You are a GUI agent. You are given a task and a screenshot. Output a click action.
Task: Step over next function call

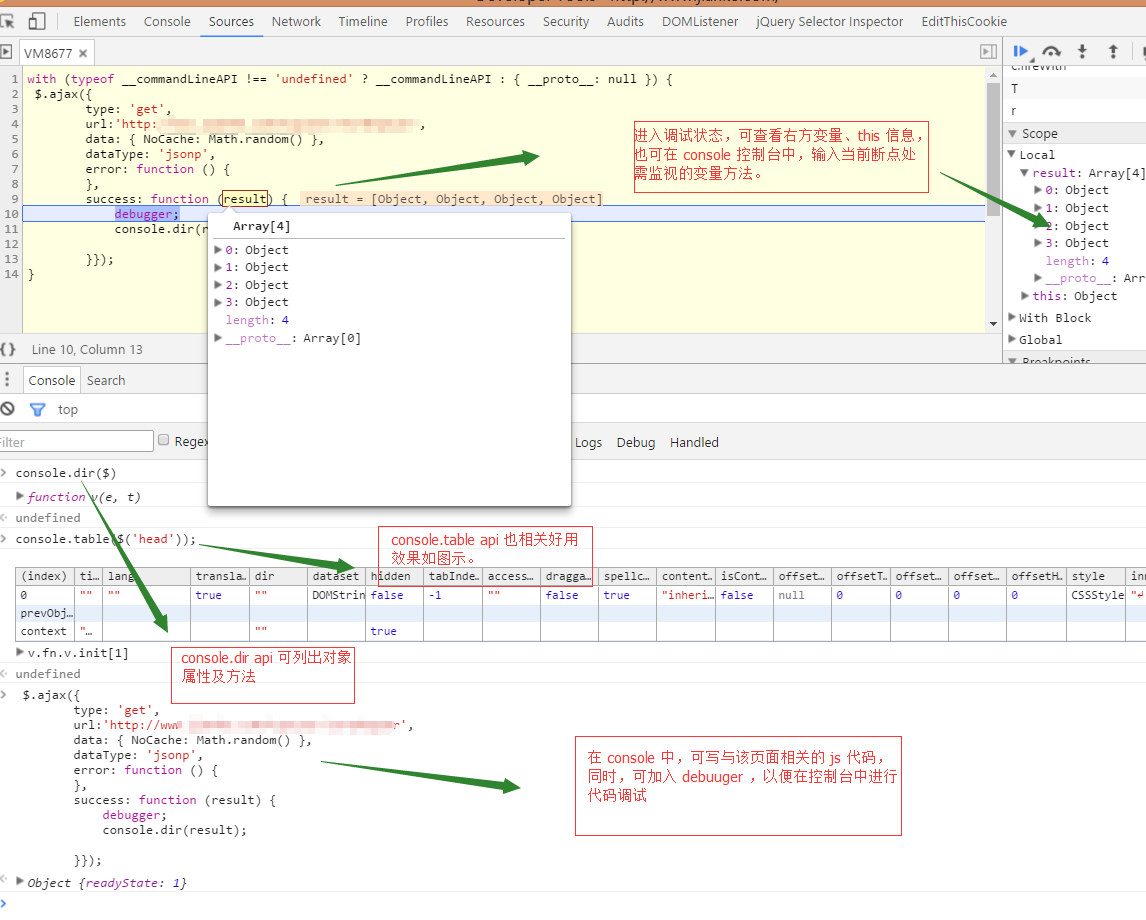click(1052, 52)
